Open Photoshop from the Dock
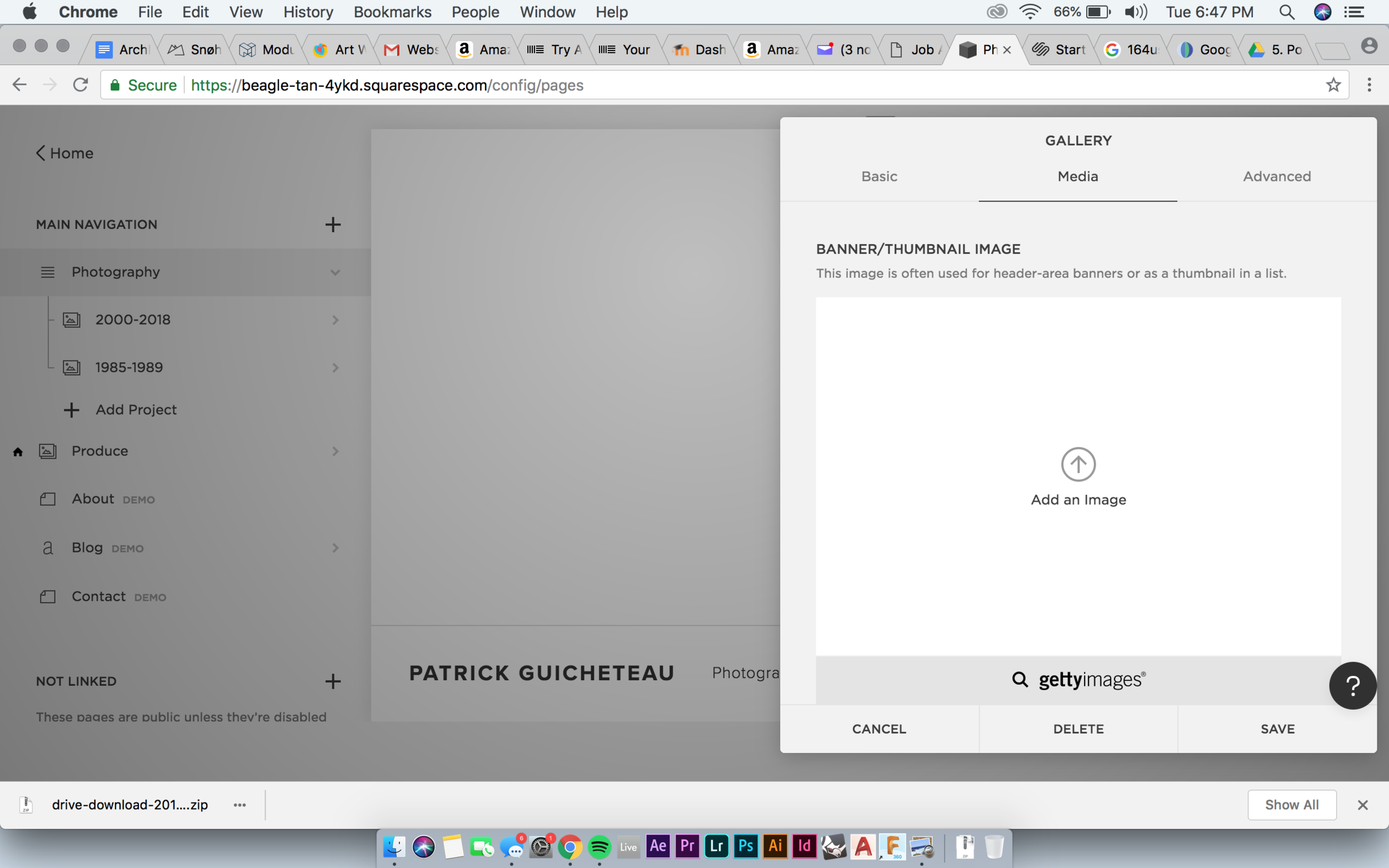 745,846
